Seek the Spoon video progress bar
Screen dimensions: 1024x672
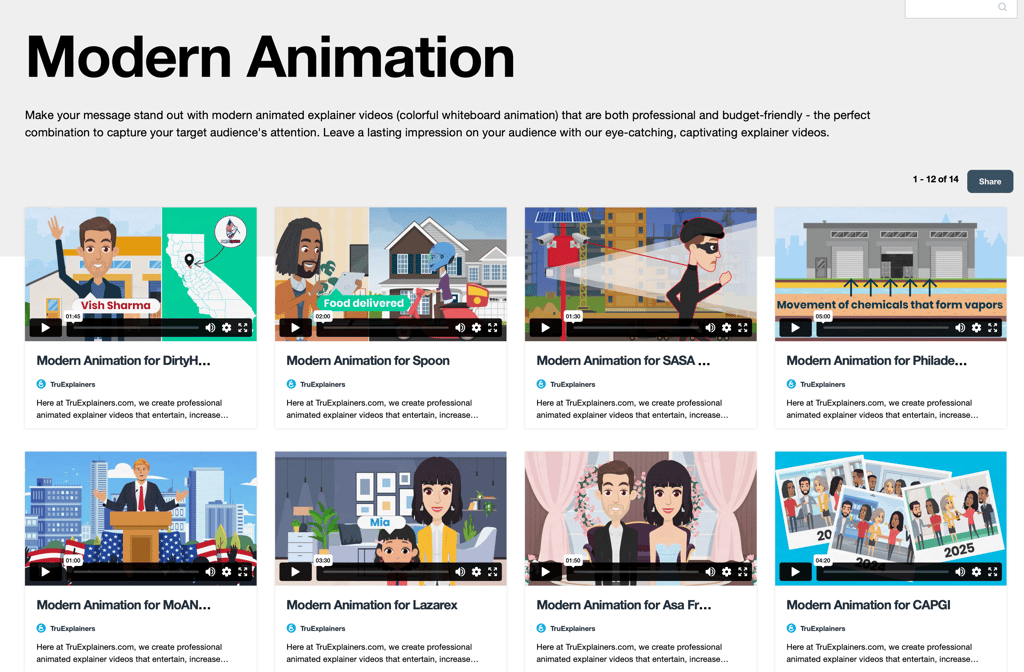[x=386, y=328]
